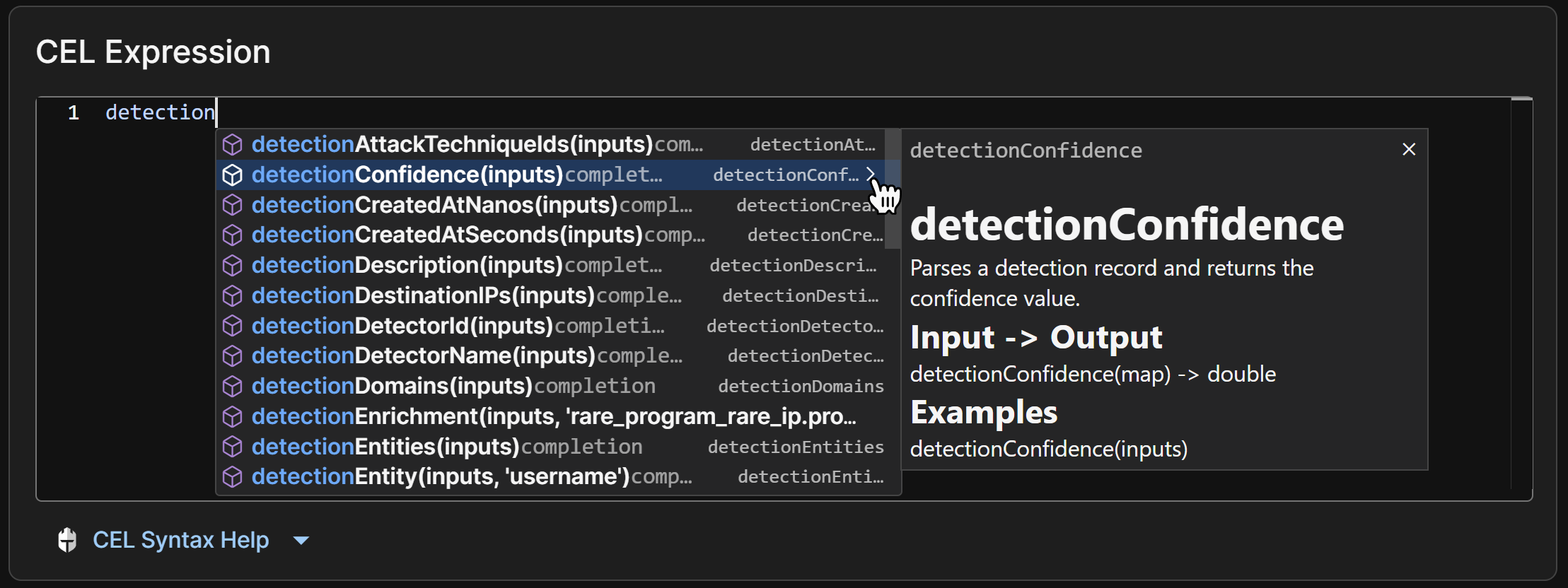Viewport: 1568px width, 588px height.
Task: Click the cube icon beside detectionDomains
Action: click(x=233, y=387)
